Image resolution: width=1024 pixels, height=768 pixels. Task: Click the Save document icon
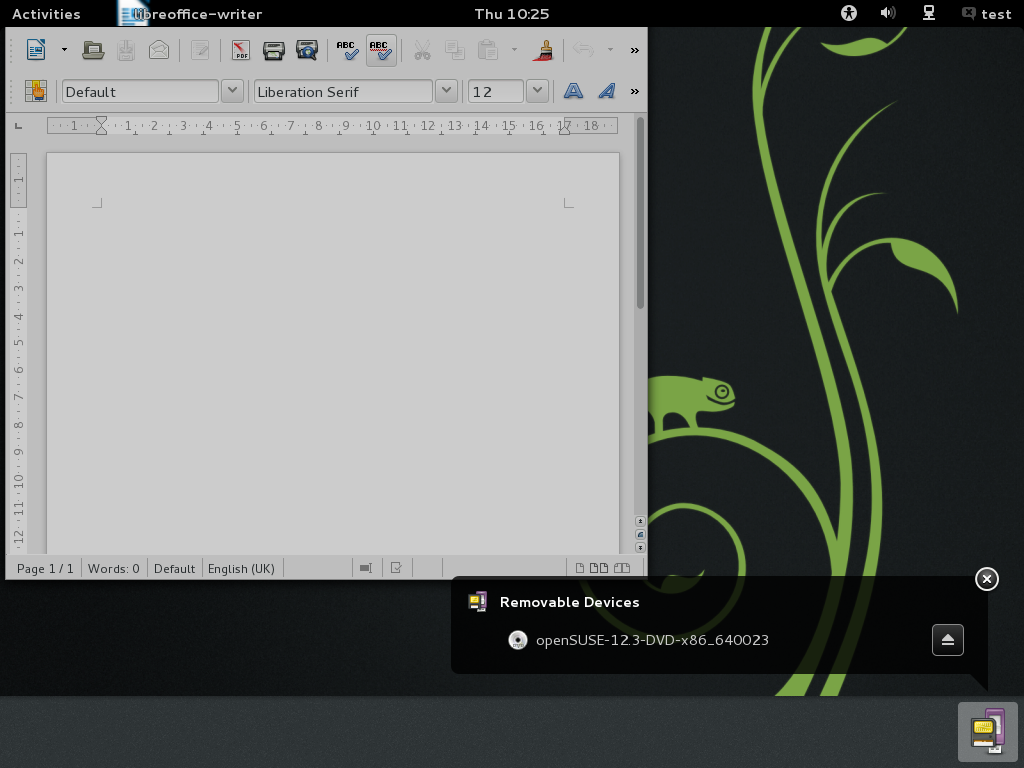(126, 50)
